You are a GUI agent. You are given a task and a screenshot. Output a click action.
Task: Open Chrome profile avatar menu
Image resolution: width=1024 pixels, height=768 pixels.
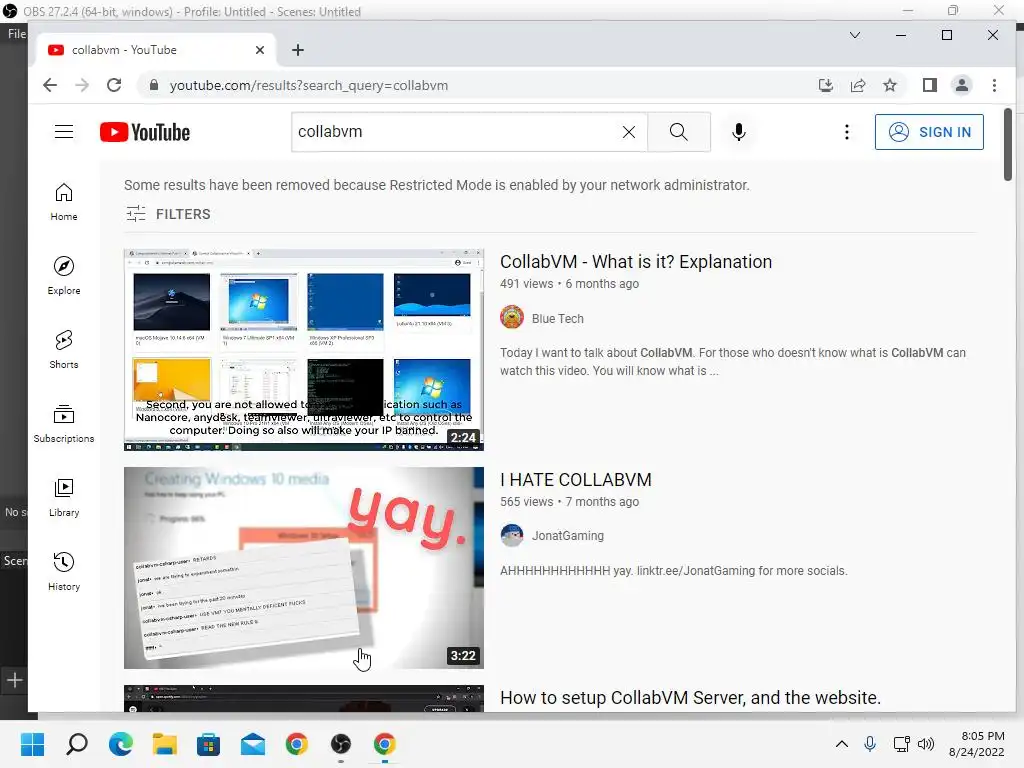962,86
